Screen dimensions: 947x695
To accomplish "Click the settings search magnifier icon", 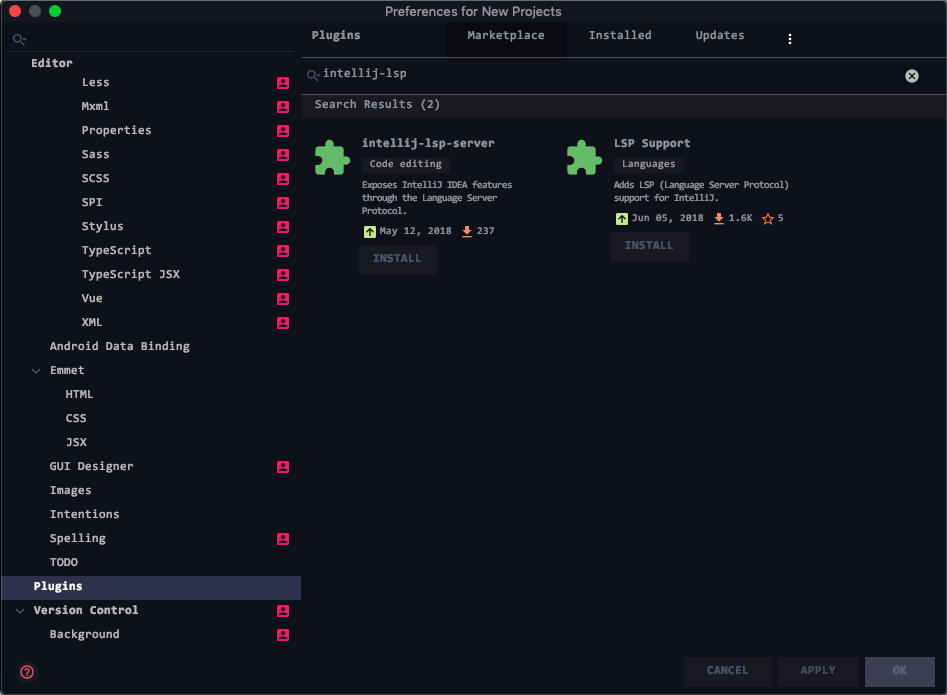I will pyautogui.click(x=19, y=39).
